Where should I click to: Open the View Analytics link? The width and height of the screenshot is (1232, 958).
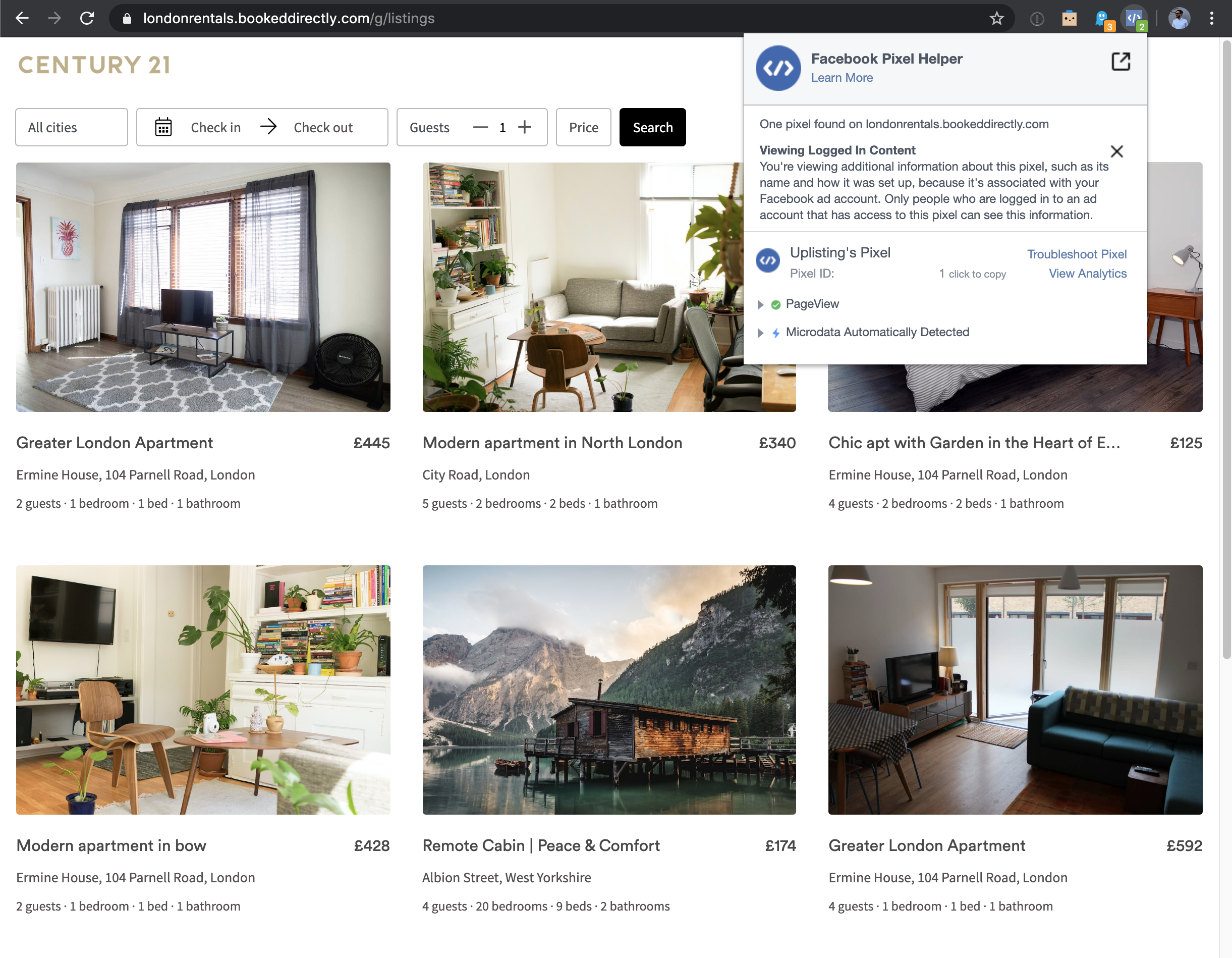[1087, 273]
